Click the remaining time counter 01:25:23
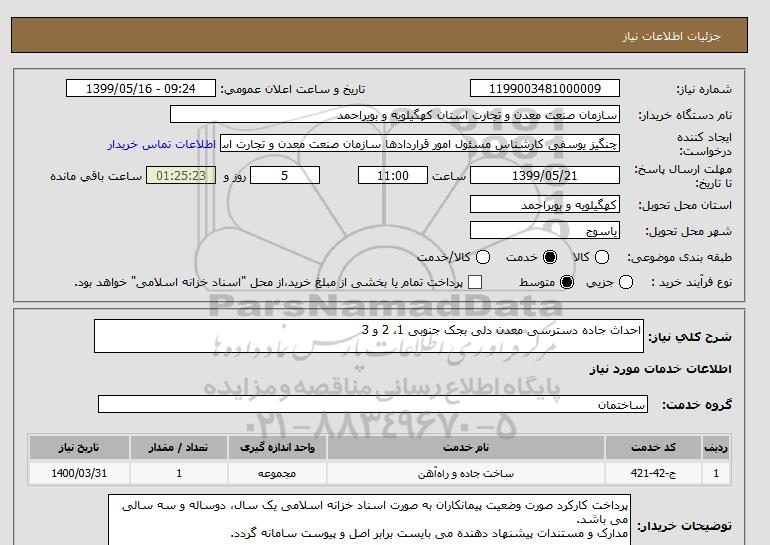This screenshot has width=770, height=545. [x=181, y=175]
